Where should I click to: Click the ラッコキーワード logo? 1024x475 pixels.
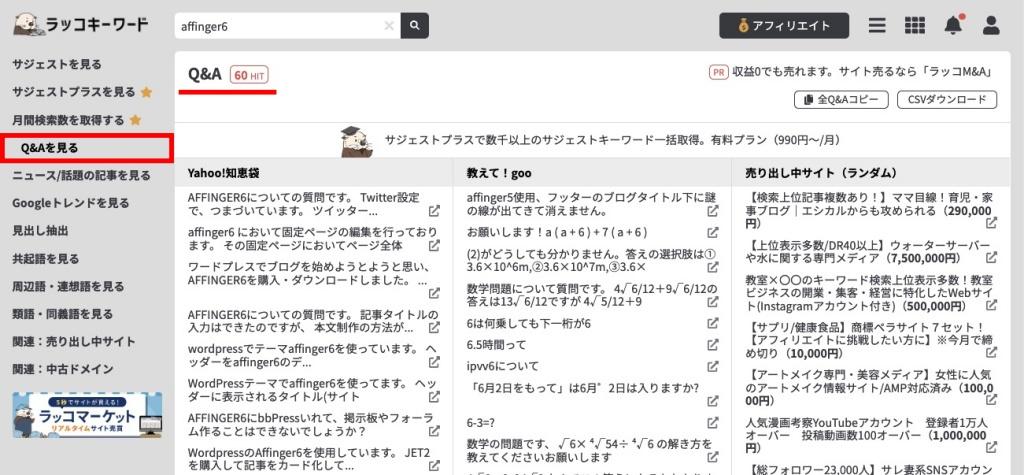click(x=80, y=25)
